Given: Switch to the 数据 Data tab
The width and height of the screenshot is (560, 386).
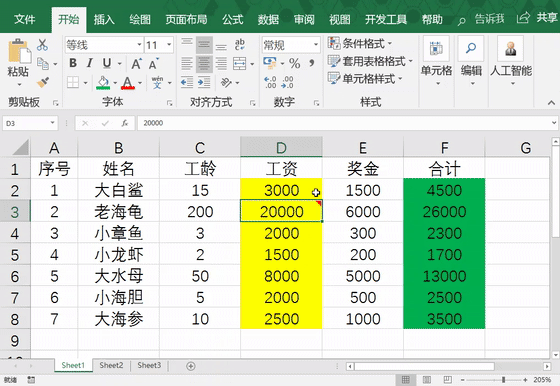Looking at the screenshot, I should pyautogui.click(x=268, y=19).
